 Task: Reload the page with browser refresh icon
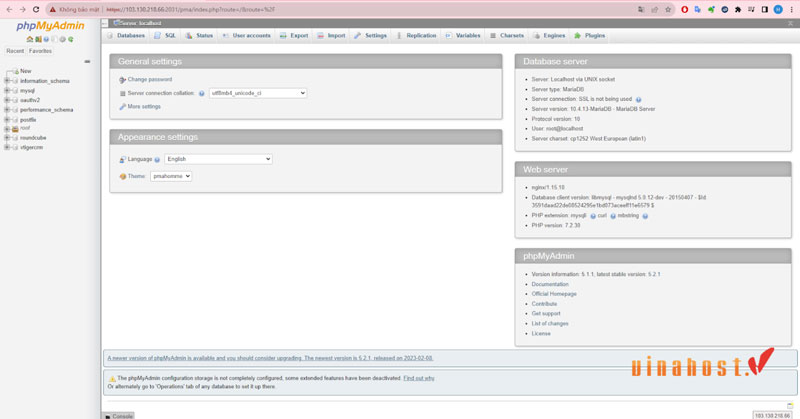tap(36, 10)
